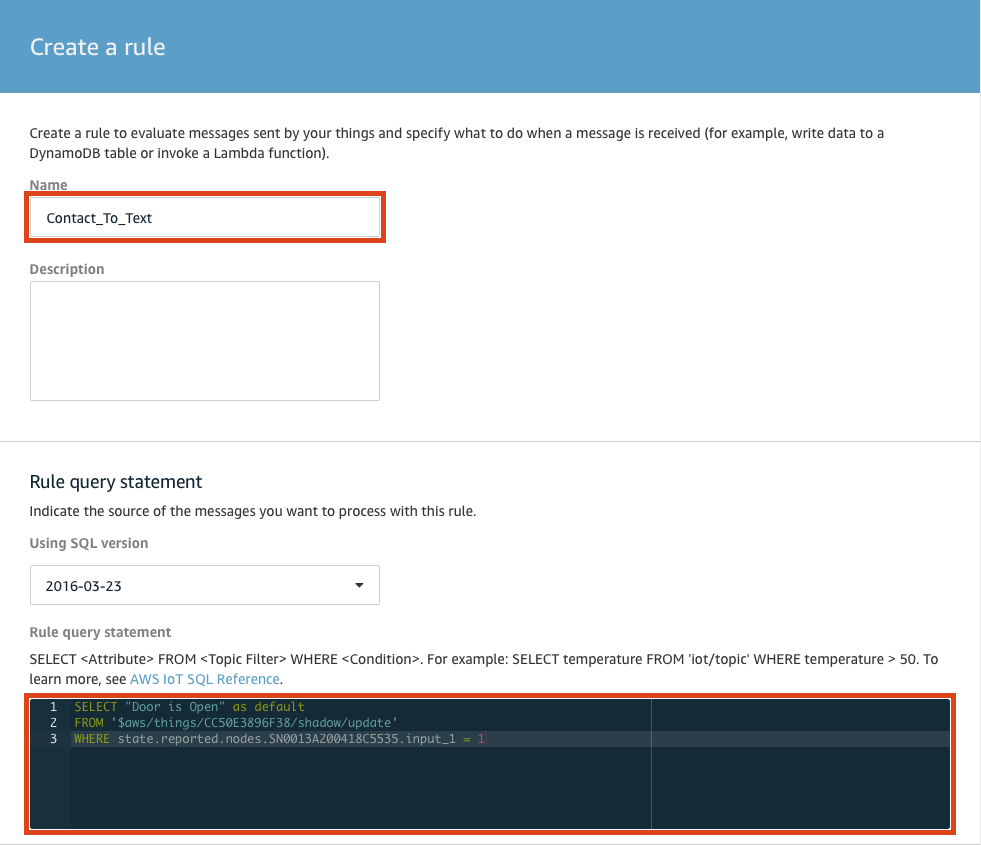Select line number 3 in editor gutter
The height and width of the screenshot is (845, 981).
click(x=53, y=739)
